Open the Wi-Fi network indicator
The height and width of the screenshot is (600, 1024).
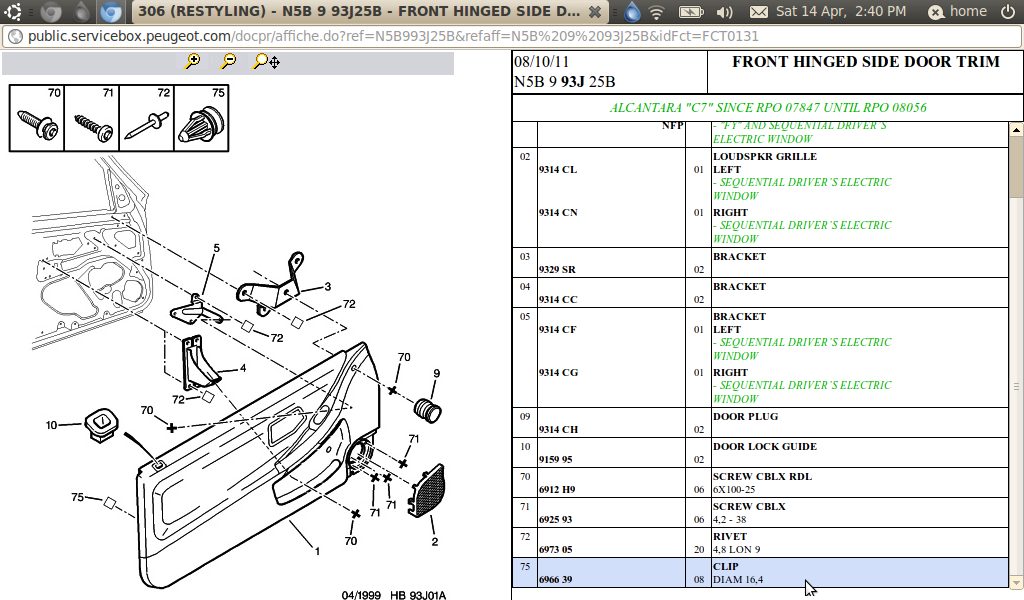[657, 12]
